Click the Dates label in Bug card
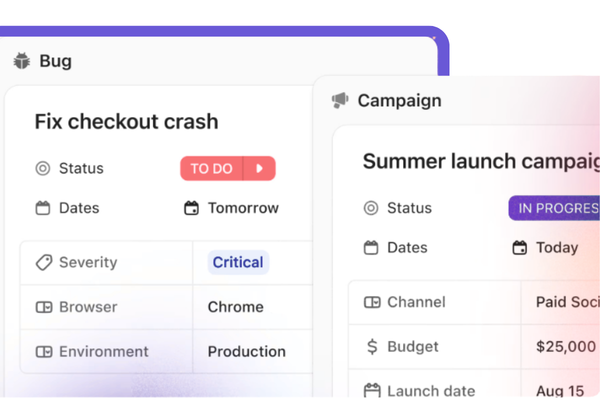 coord(79,208)
